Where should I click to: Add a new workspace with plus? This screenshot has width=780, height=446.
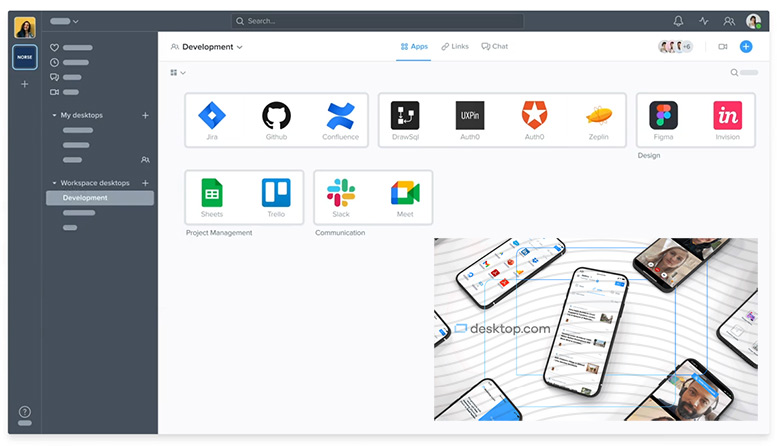coord(24,84)
